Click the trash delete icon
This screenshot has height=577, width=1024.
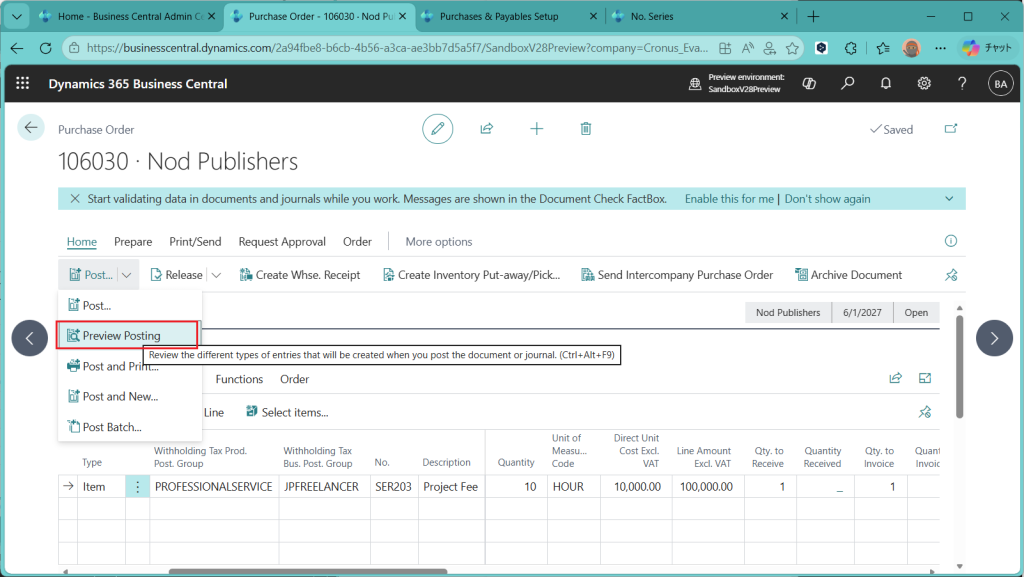pos(586,129)
